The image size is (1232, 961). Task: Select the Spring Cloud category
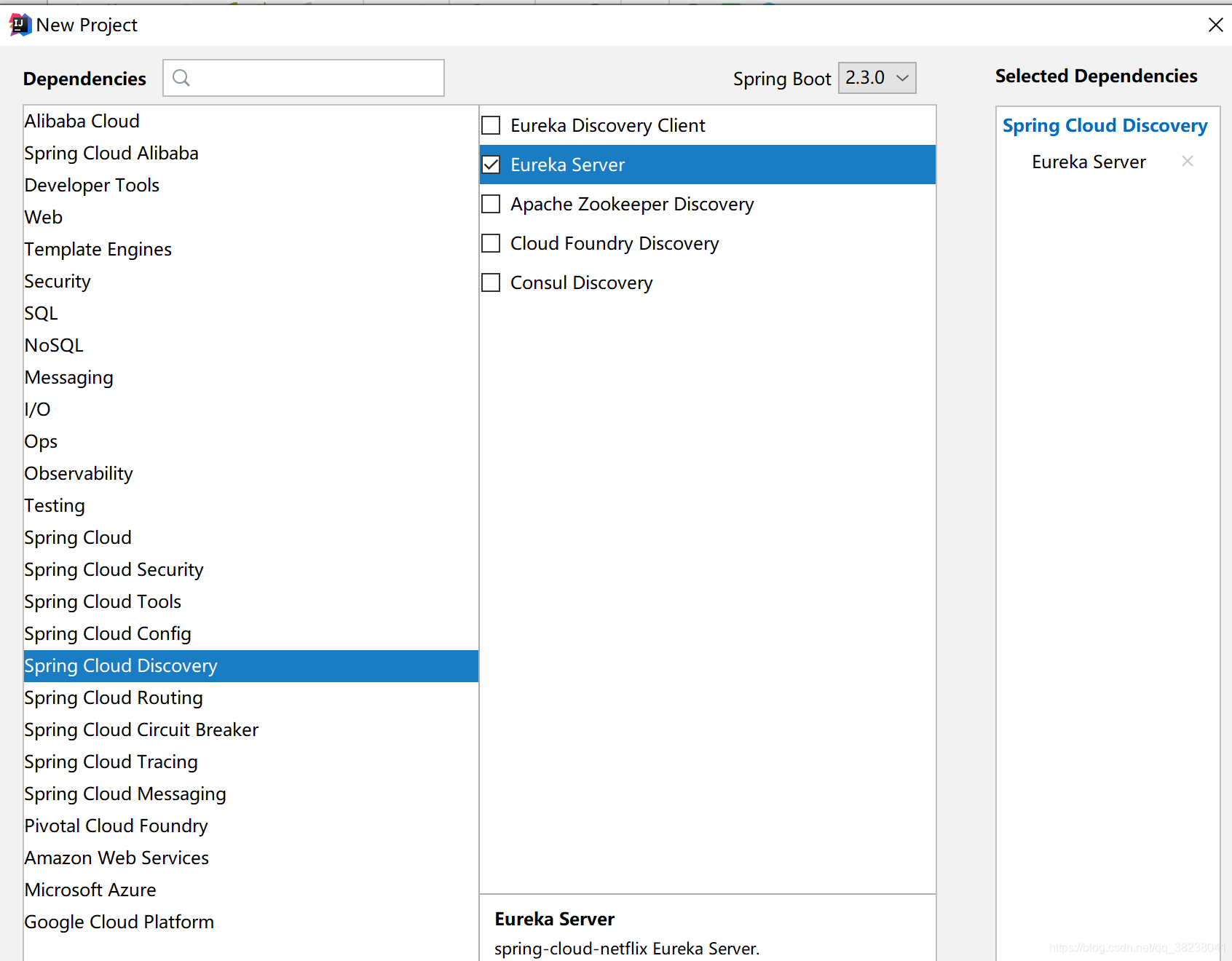250,537
